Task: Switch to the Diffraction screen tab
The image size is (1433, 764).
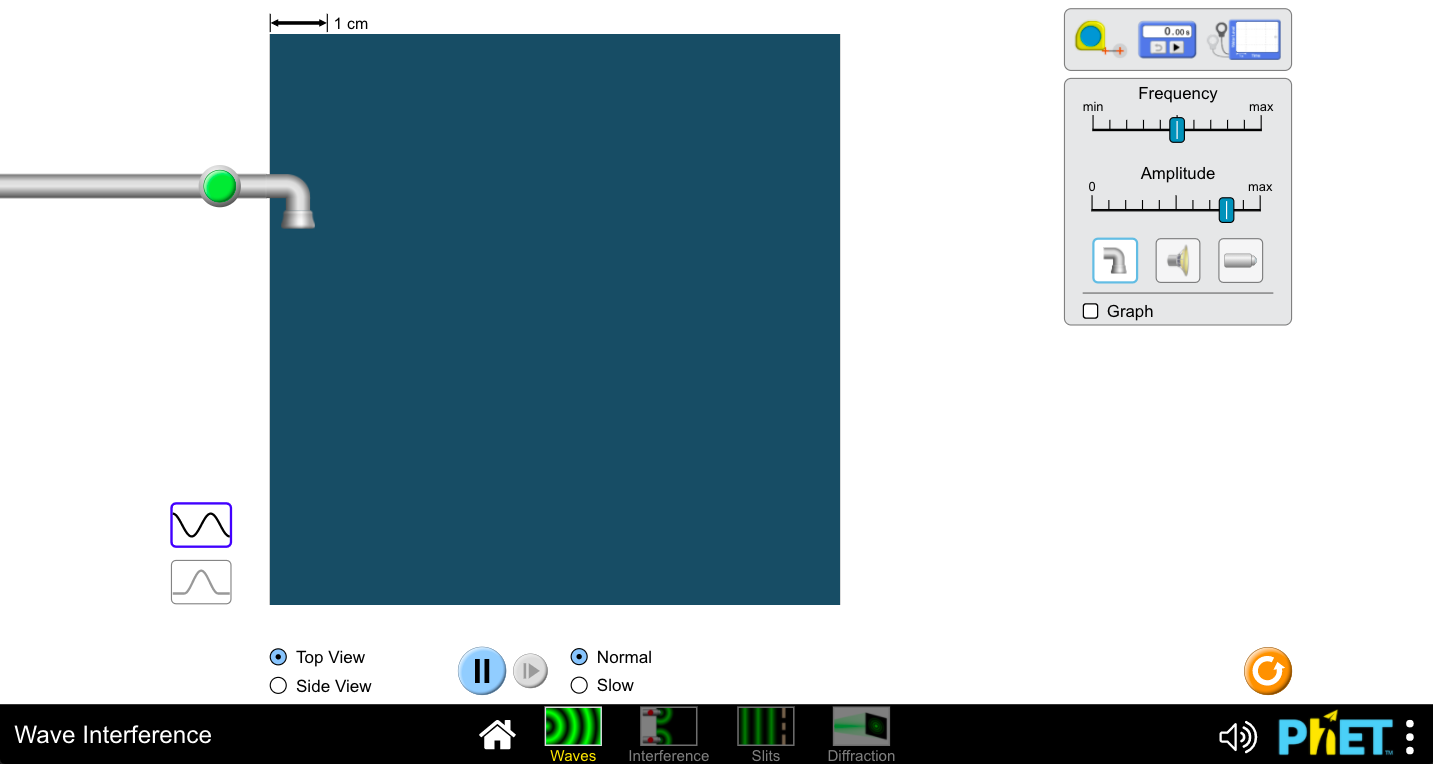Action: [x=861, y=733]
